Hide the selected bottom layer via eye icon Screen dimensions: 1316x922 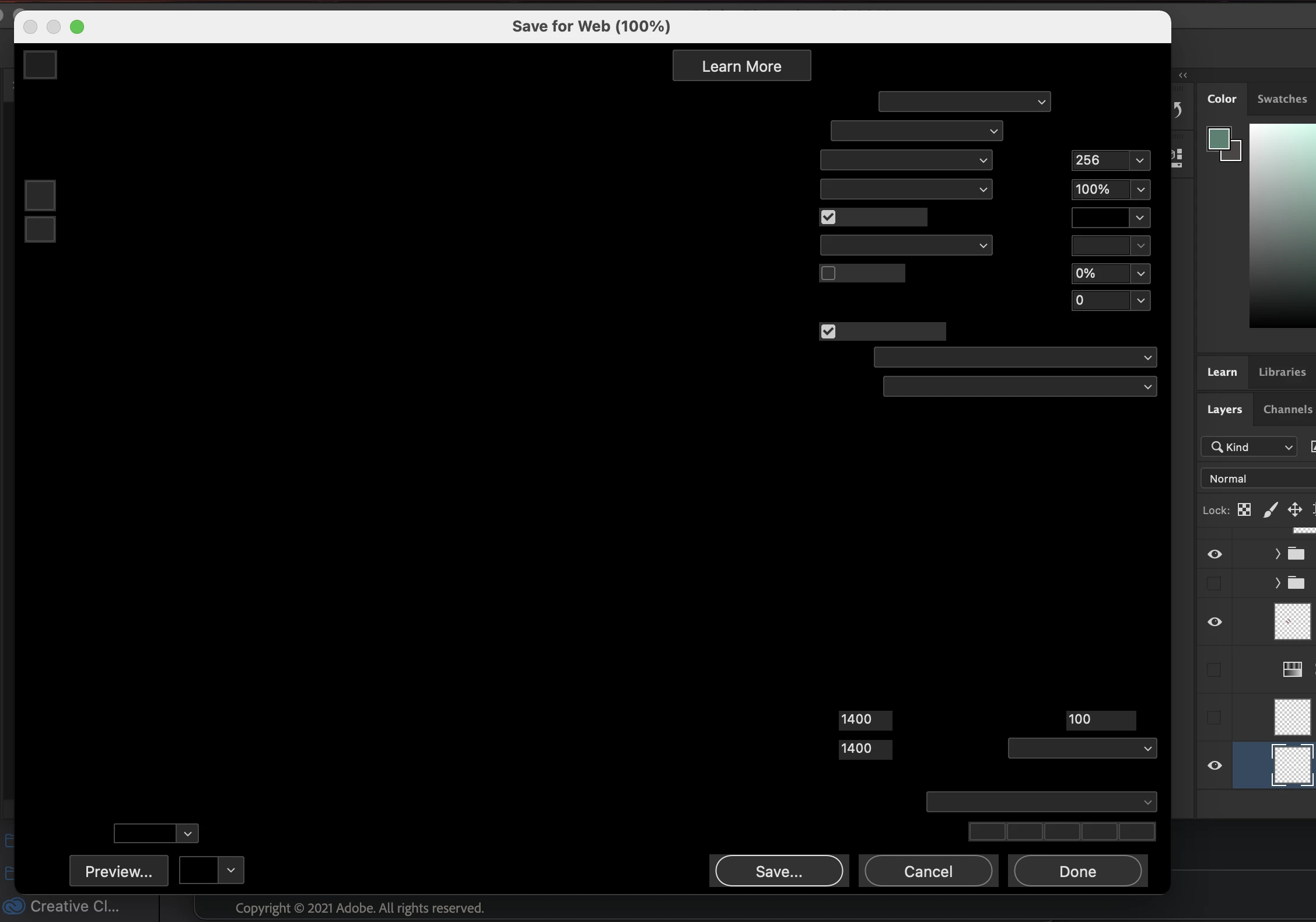[x=1214, y=765]
